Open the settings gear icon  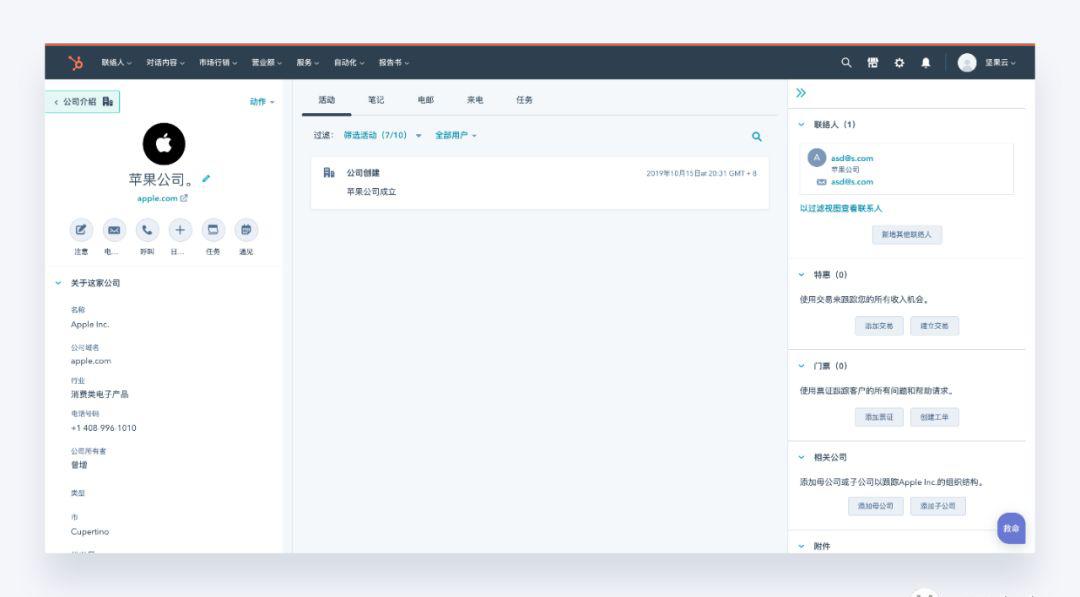(x=899, y=63)
